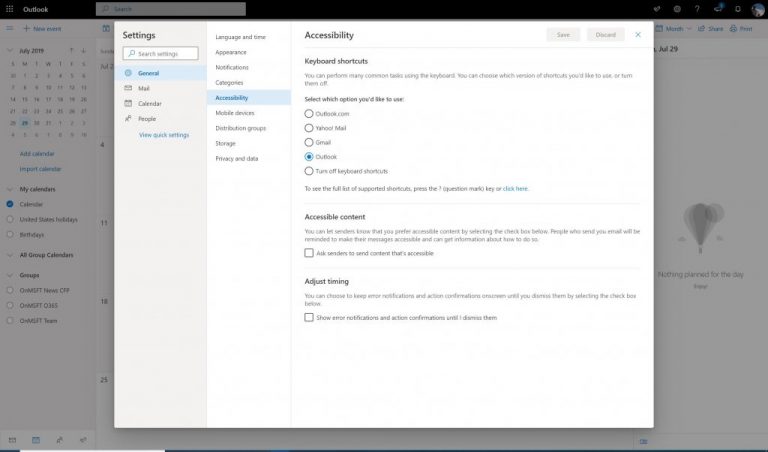
Task: Check Show error notifications until I dismiss
Action: click(x=309, y=317)
